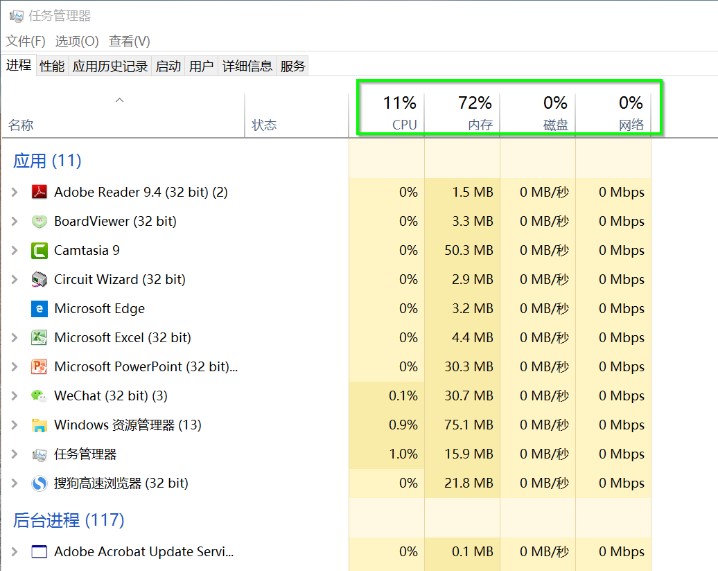The width and height of the screenshot is (718, 571).
Task: Switch to the 进程 tab
Action: (19, 65)
